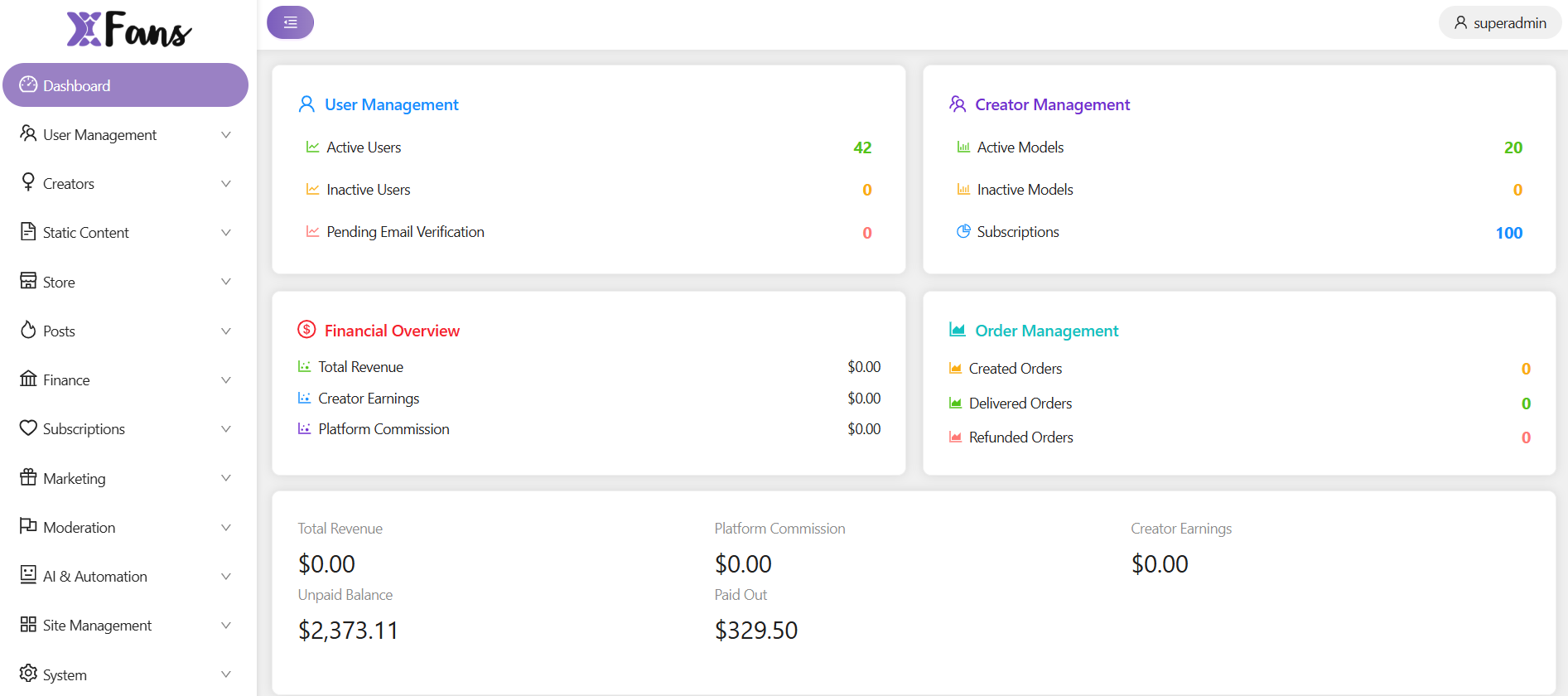Click the Pending Email Verification chart icon
This screenshot has height=696, width=1568.
pos(312,231)
